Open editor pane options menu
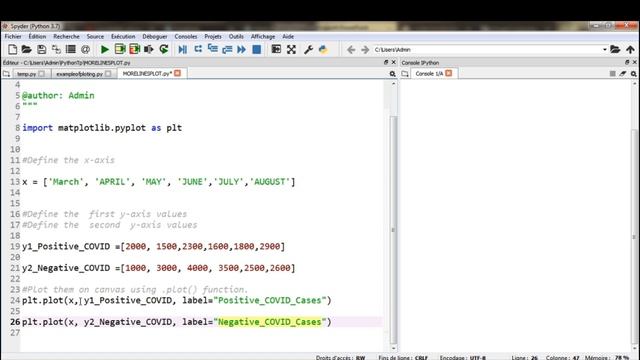Viewport: 640px width, 360px height. (393, 74)
